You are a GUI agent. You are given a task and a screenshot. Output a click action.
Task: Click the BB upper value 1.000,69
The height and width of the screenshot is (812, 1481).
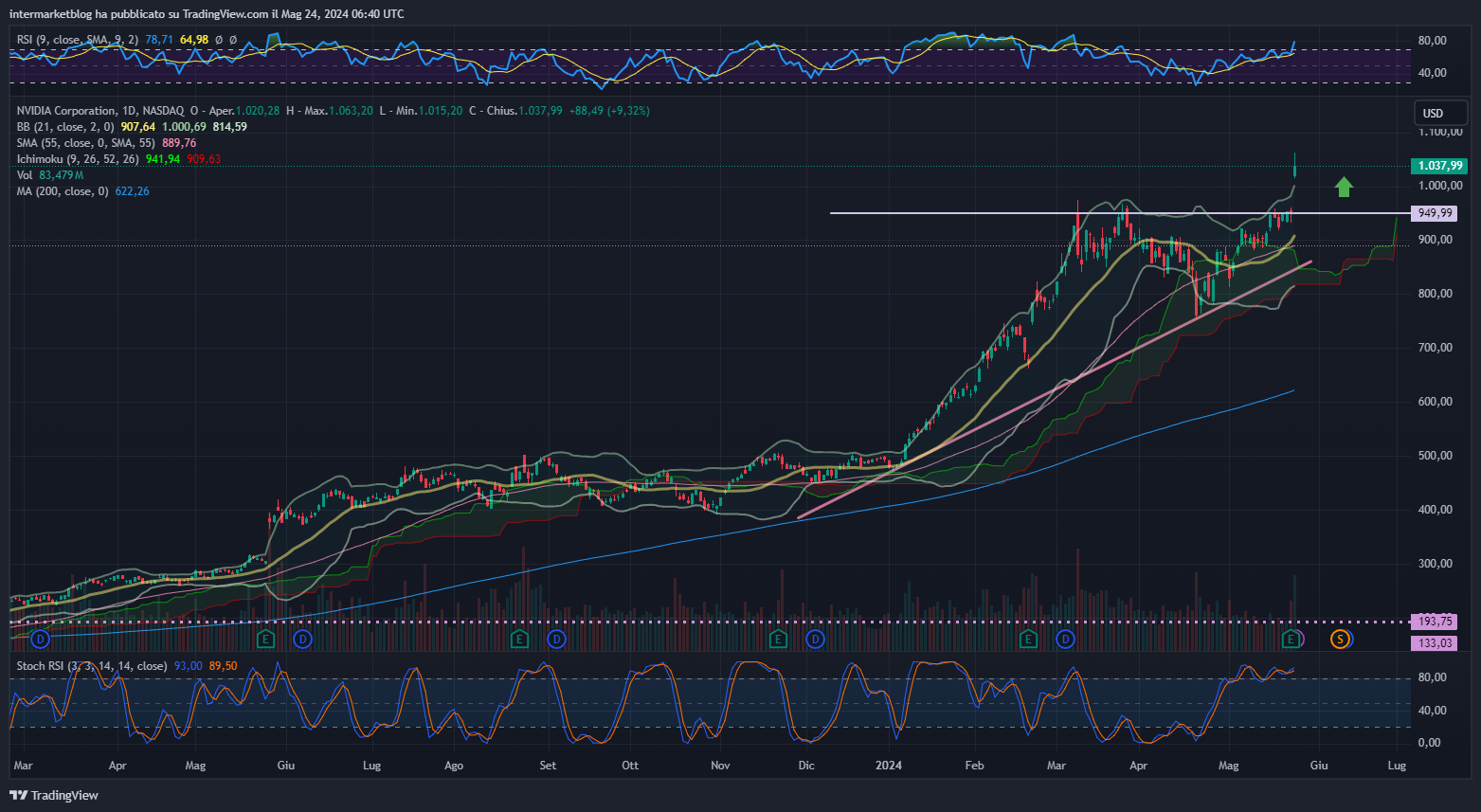click(x=184, y=127)
